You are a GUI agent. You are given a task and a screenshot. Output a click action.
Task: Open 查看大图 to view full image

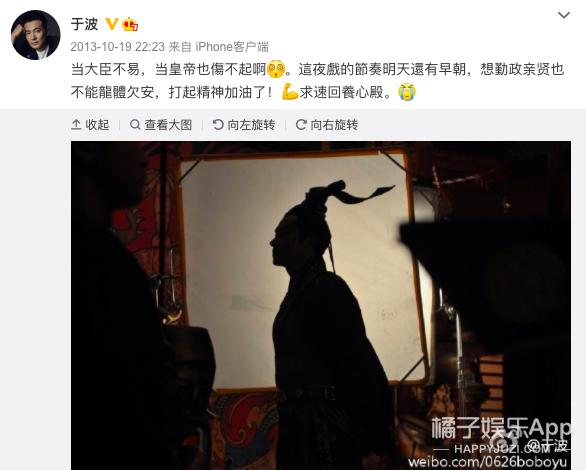coord(161,125)
